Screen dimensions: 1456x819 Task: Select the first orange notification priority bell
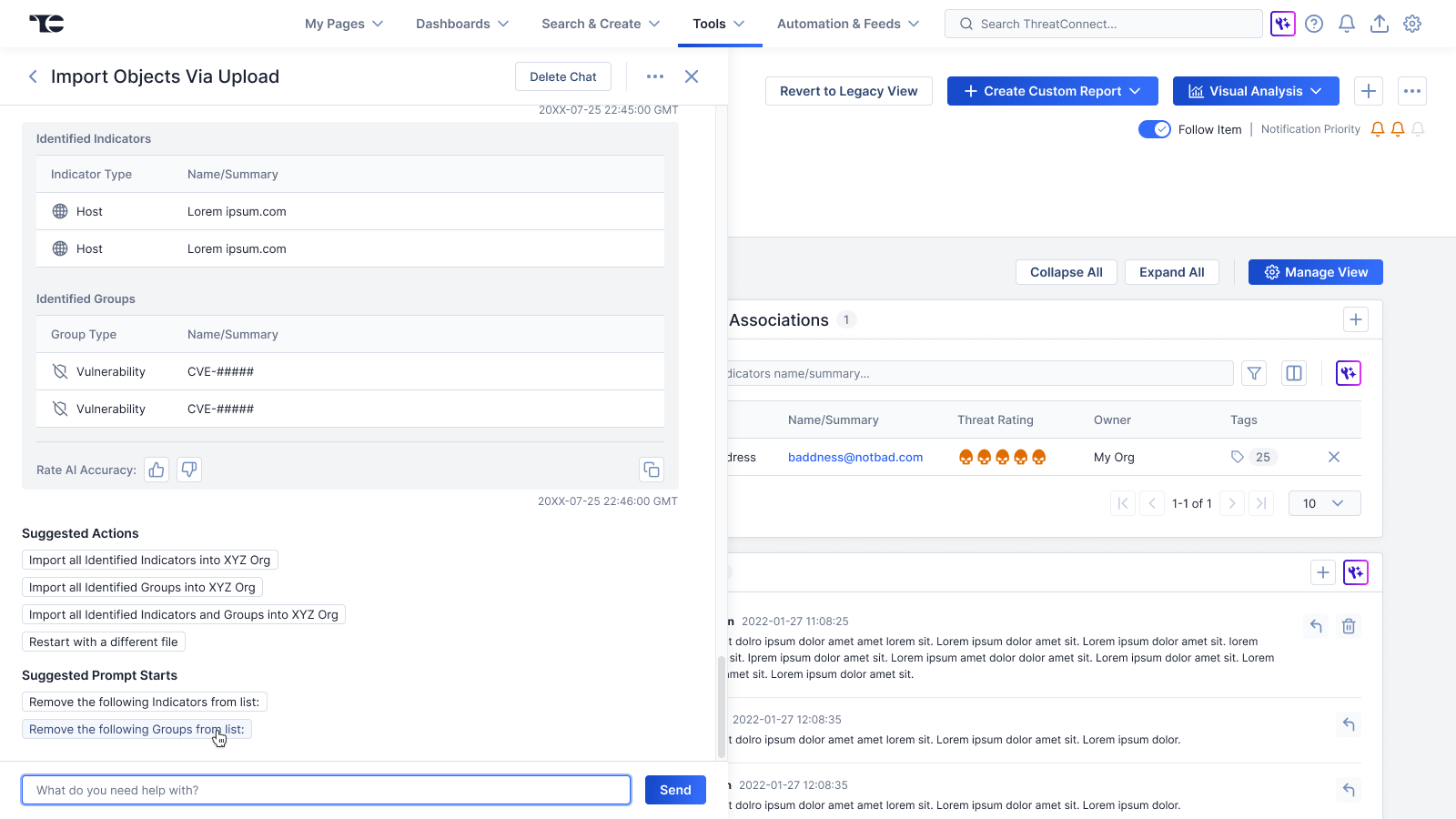pyautogui.click(x=1378, y=129)
